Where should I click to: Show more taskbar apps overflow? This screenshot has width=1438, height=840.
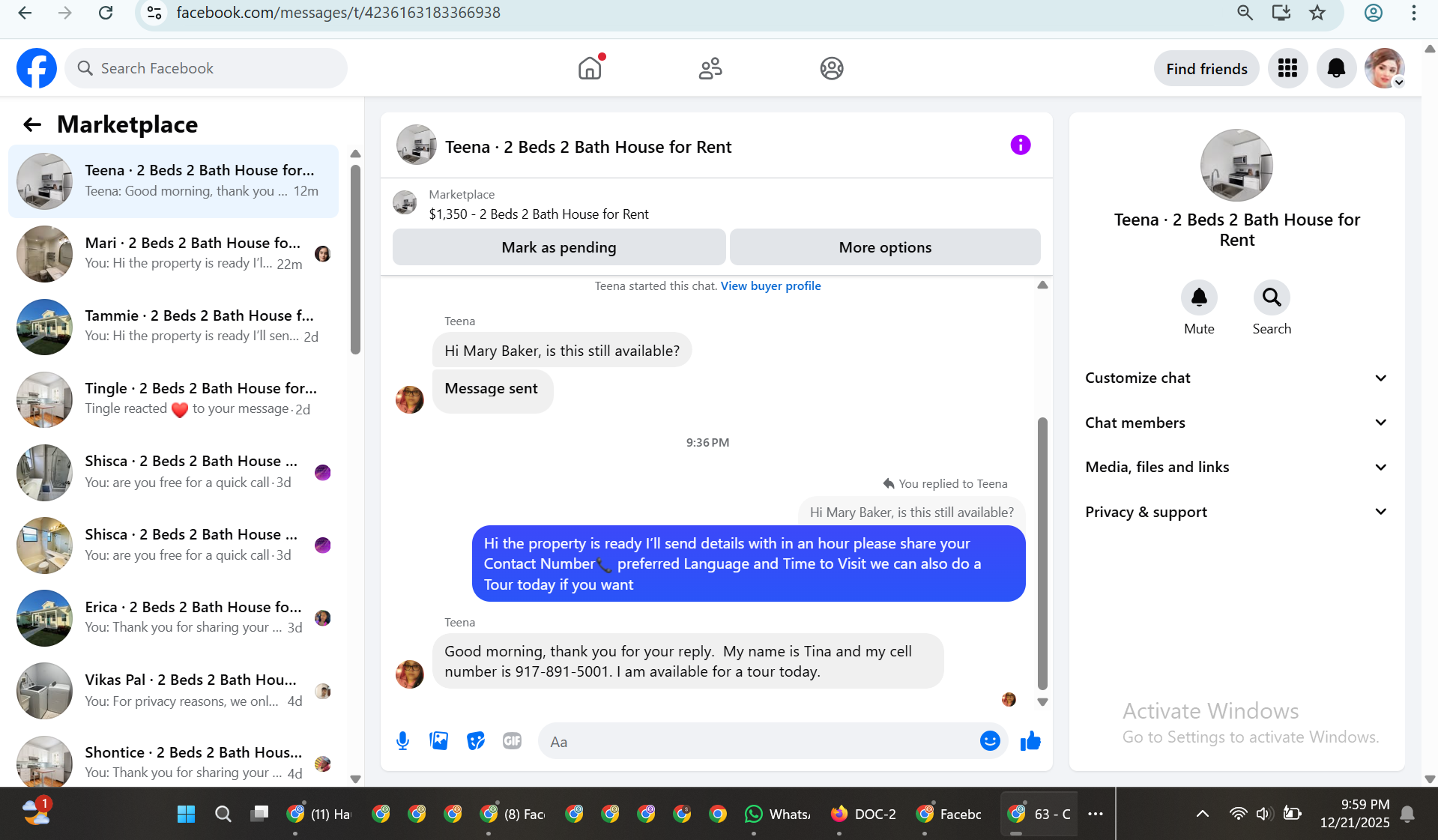tap(1095, 814)
